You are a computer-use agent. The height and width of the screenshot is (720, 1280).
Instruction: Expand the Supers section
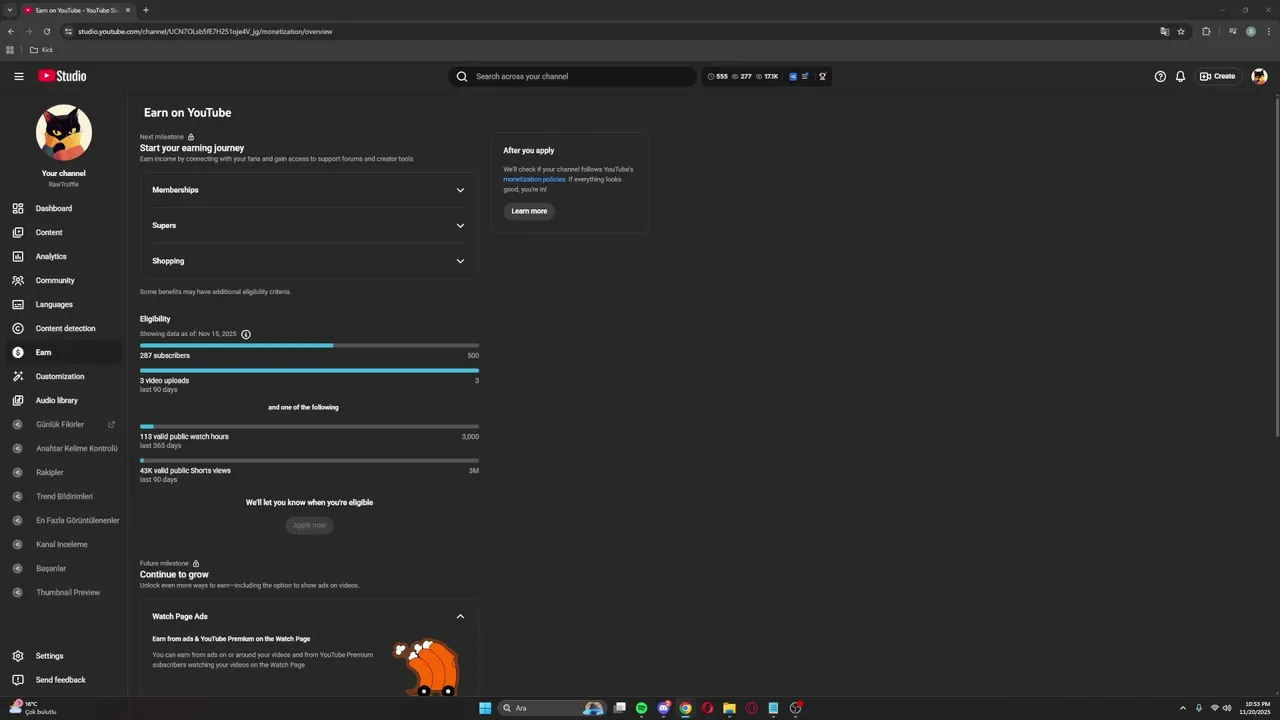click(309, 225)
